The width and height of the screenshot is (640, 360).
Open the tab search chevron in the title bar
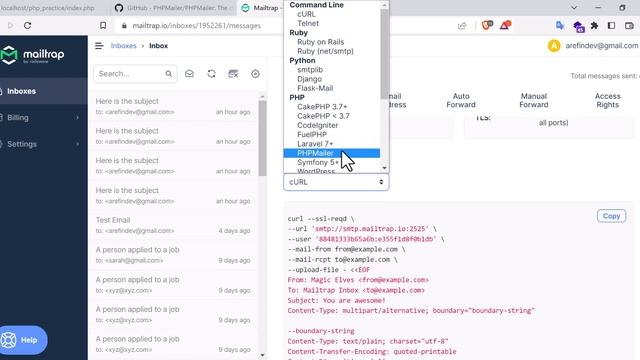574,8
